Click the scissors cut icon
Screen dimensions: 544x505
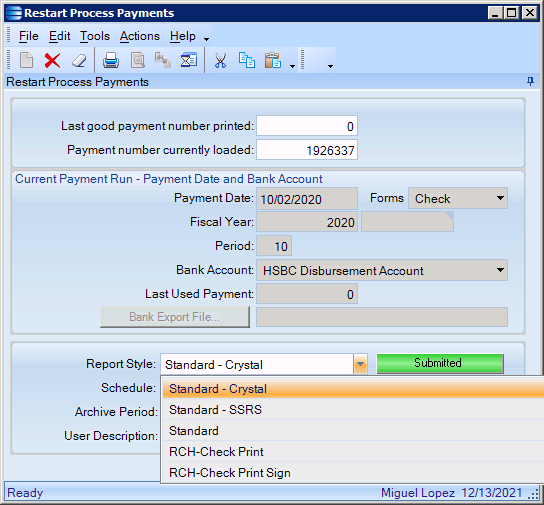pyautogui.click(x=220, y=61)
